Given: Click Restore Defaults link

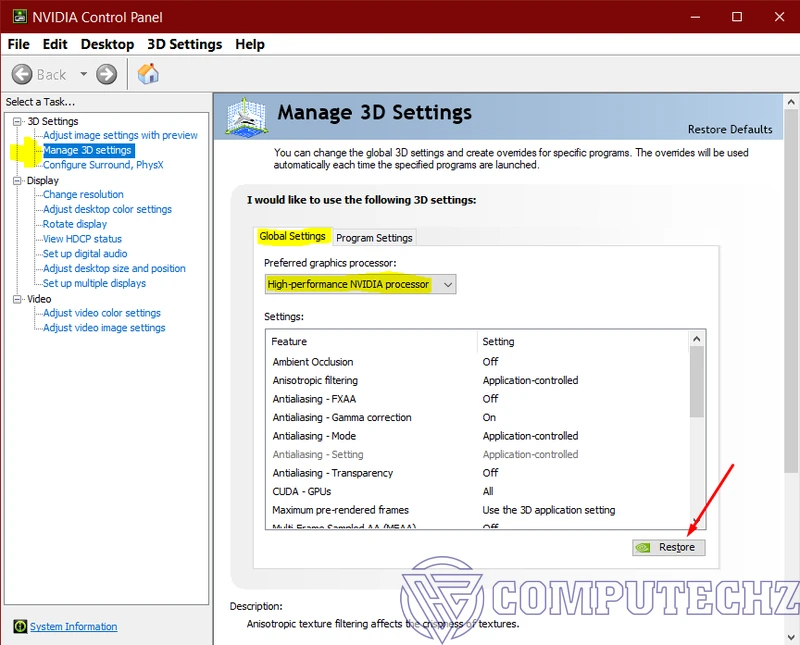Looking at the screenshot, I should [730, 130].
